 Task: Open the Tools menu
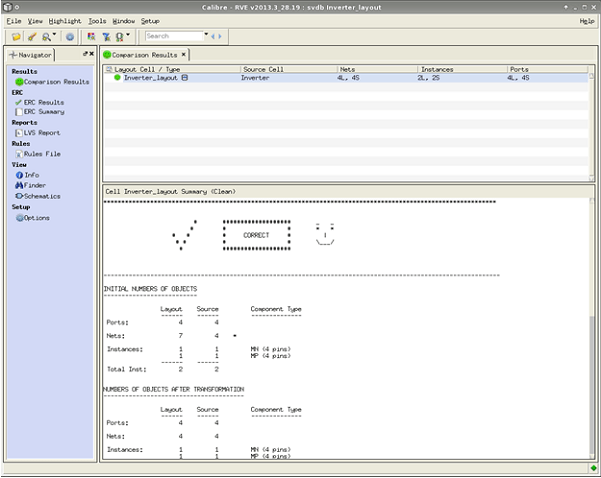(x=97, y=20)
